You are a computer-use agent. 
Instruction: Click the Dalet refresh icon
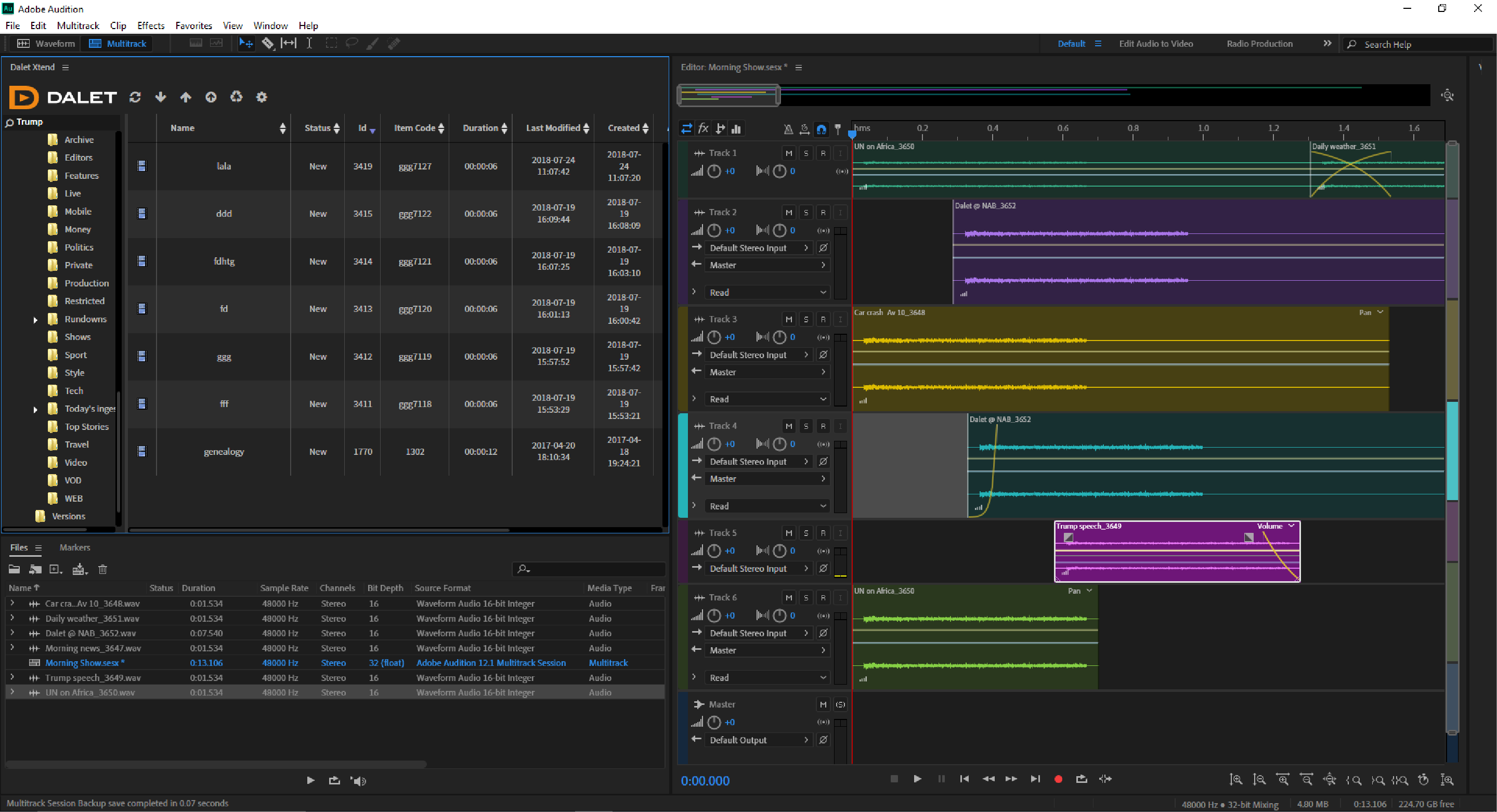(x=135, y=97)
